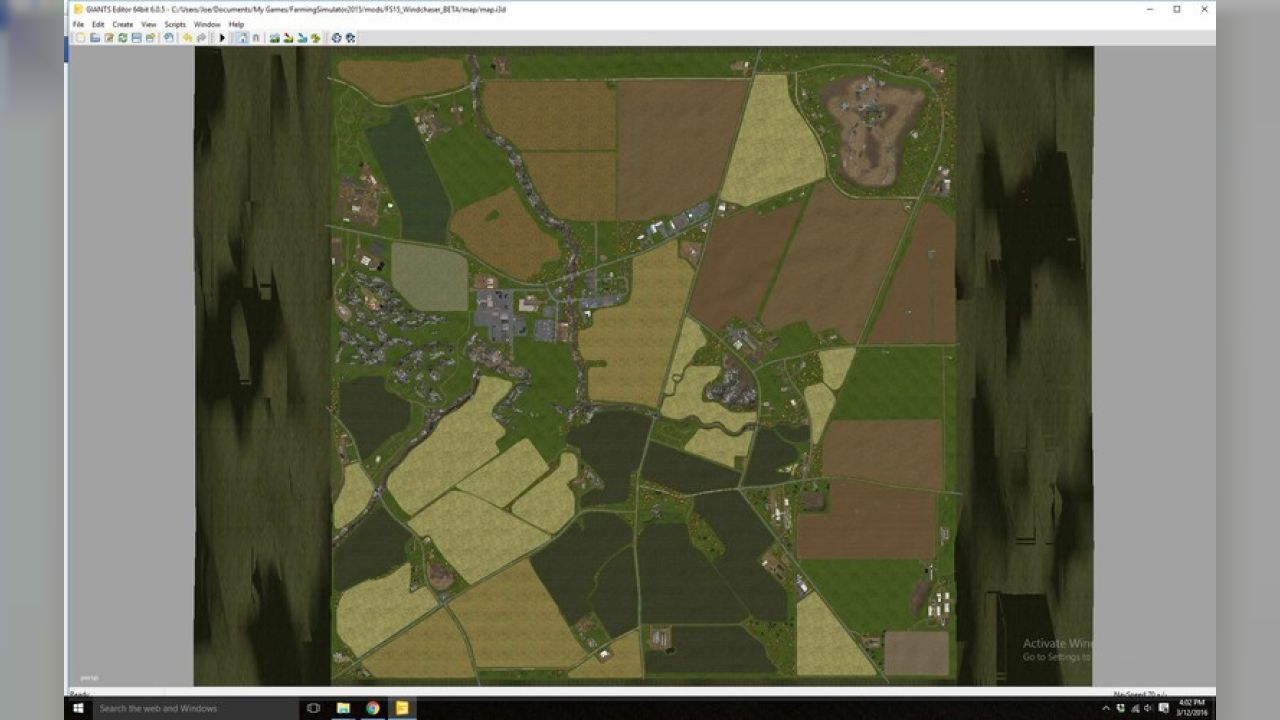1280x720 pixels.
Task: Click the GIANTS Editor title bar app icon
Action: coord(77,9)
